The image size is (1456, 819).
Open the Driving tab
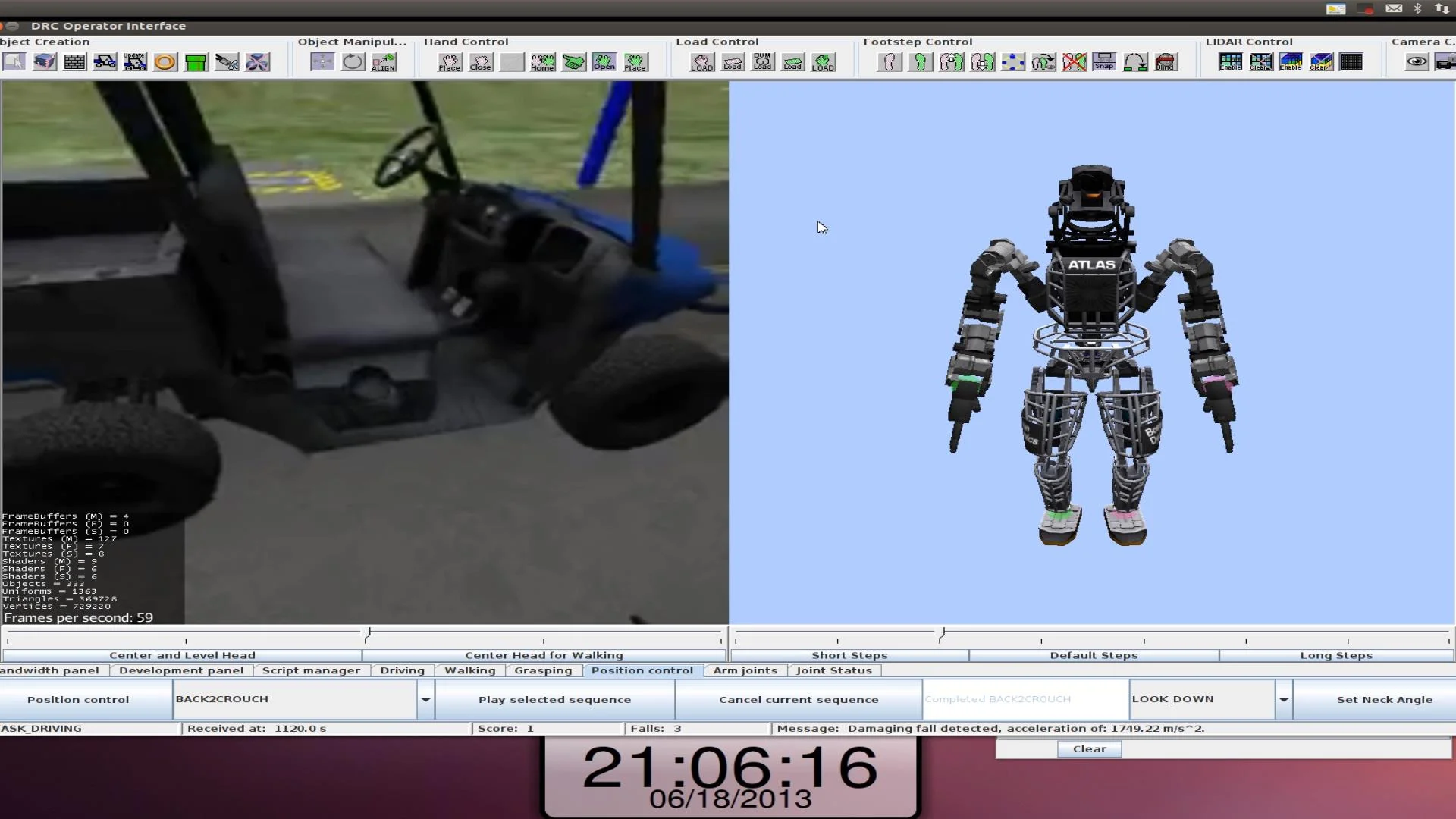click(x=403, y=670)
